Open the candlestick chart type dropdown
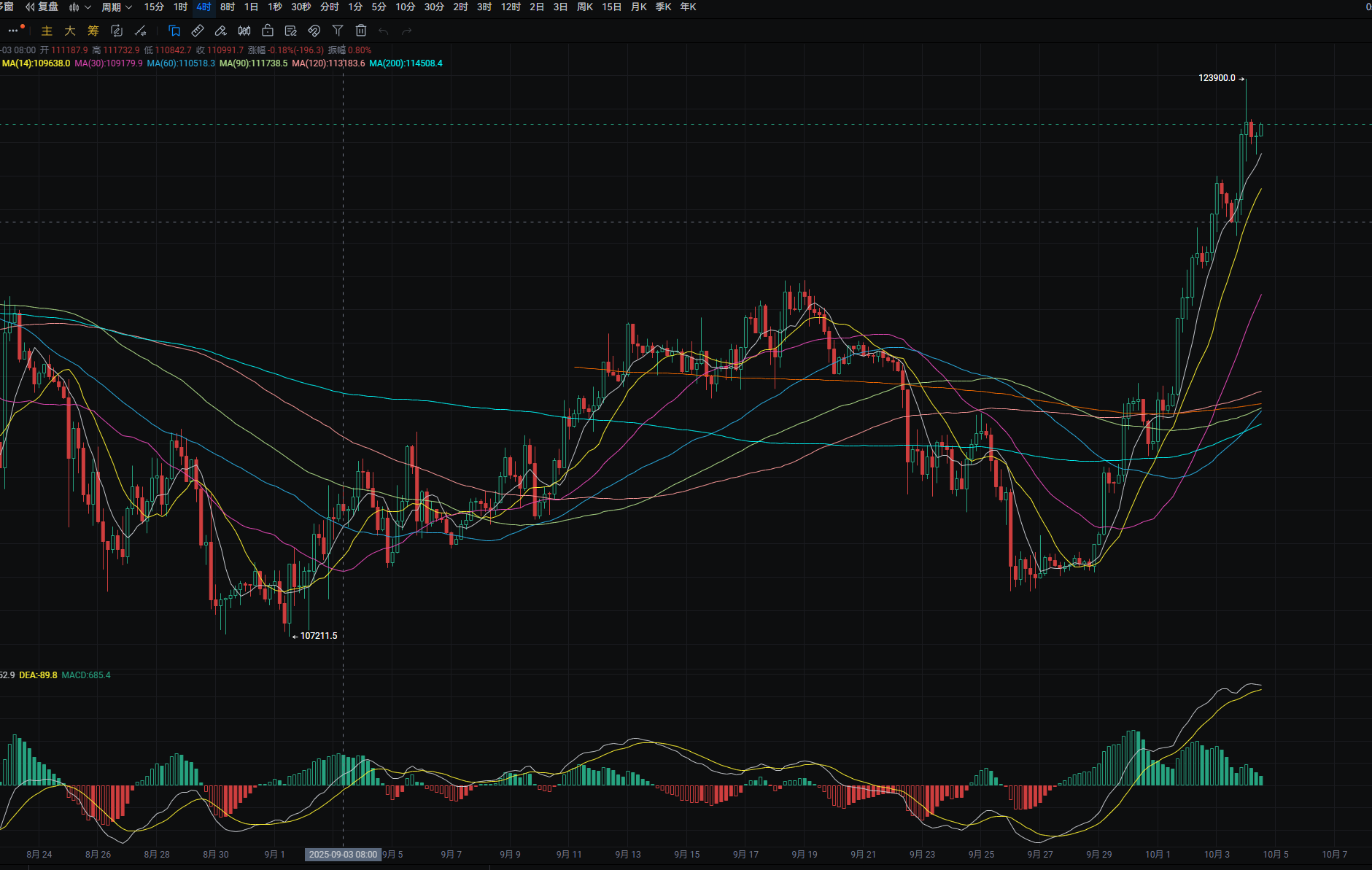This screenshot has height=870, width=1372. [x=80, y=7]
